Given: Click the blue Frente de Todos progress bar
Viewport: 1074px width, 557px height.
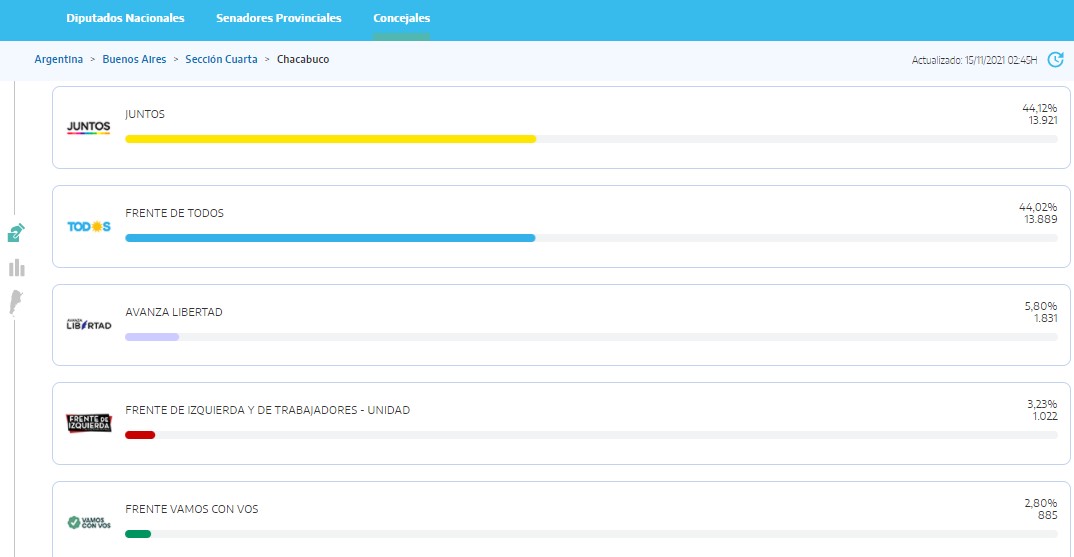Looking at the screenshot, I should (330, 238).
